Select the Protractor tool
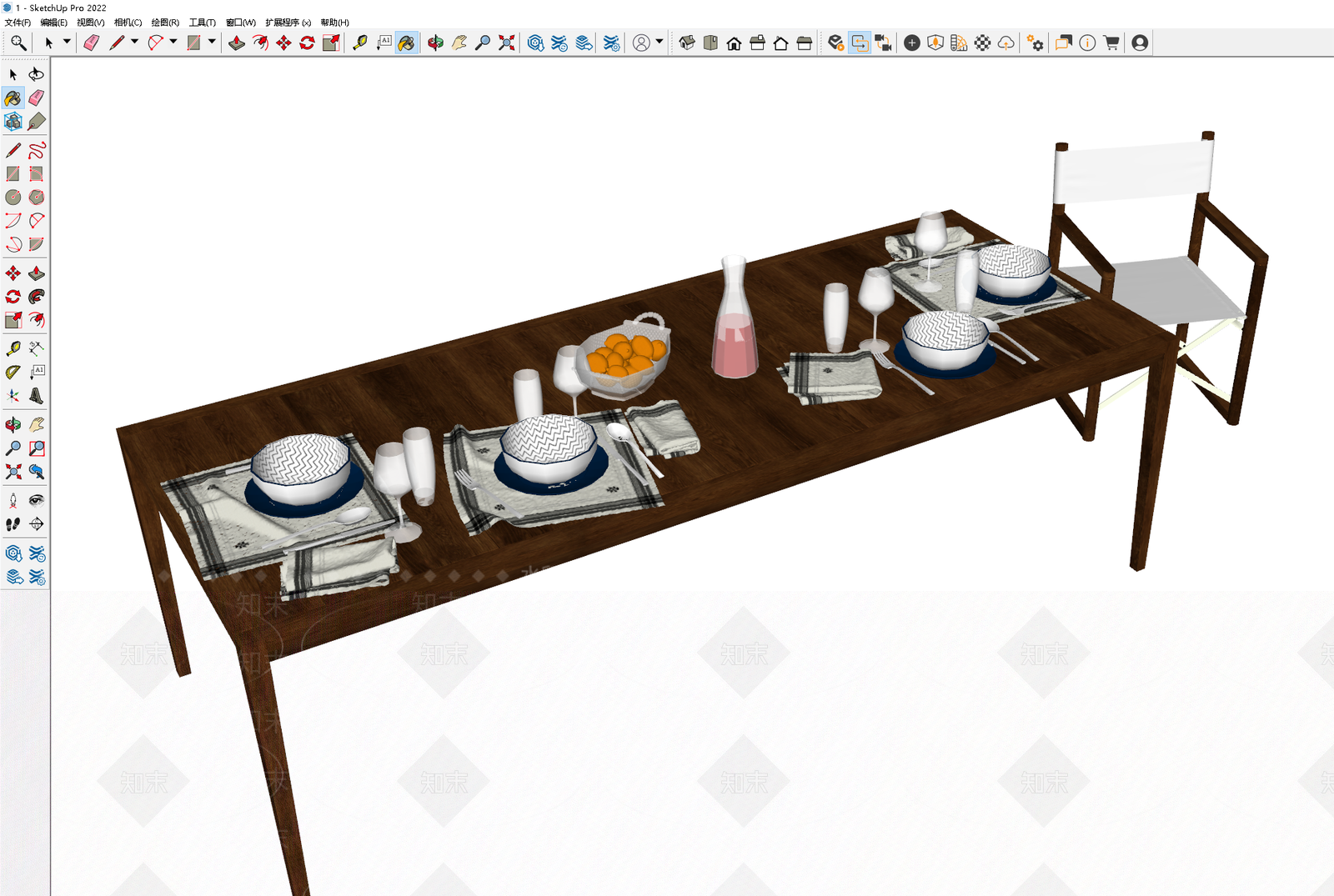Viewport: 1334px width, 896px height. [13, 372]
